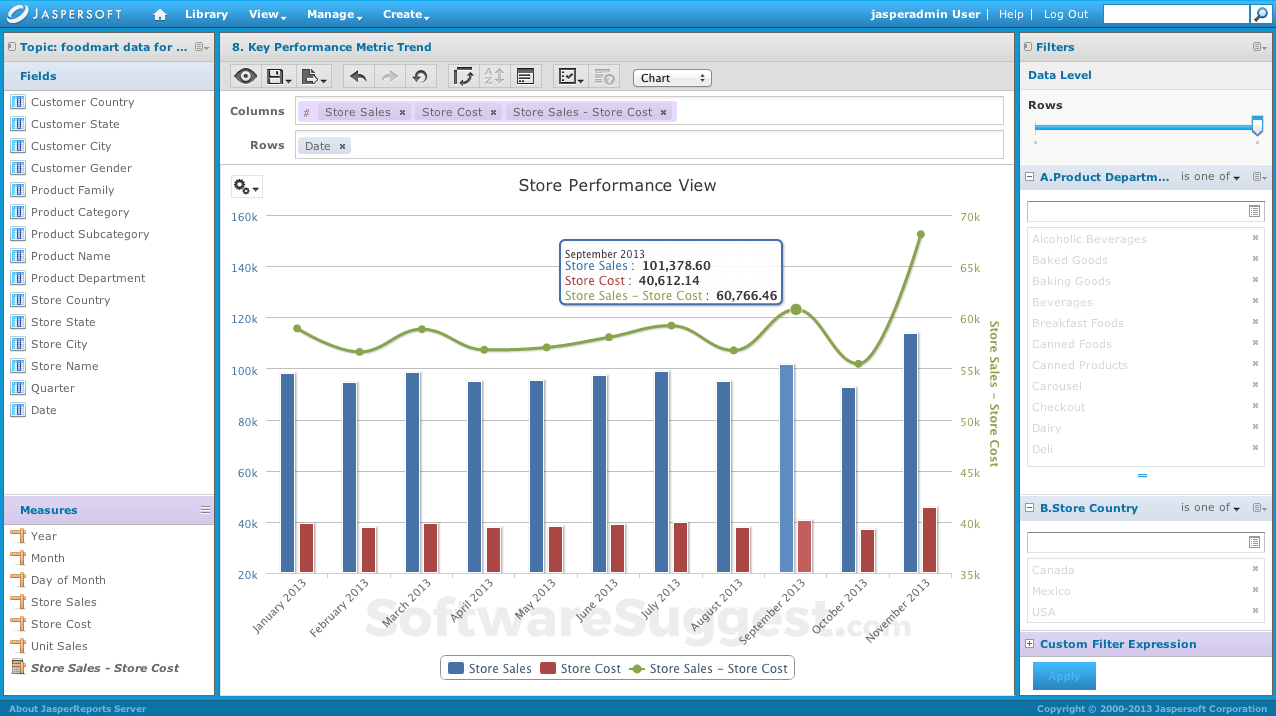Open the Manage menu
Screen dimensions: 1276x716
tap(330, 14)
